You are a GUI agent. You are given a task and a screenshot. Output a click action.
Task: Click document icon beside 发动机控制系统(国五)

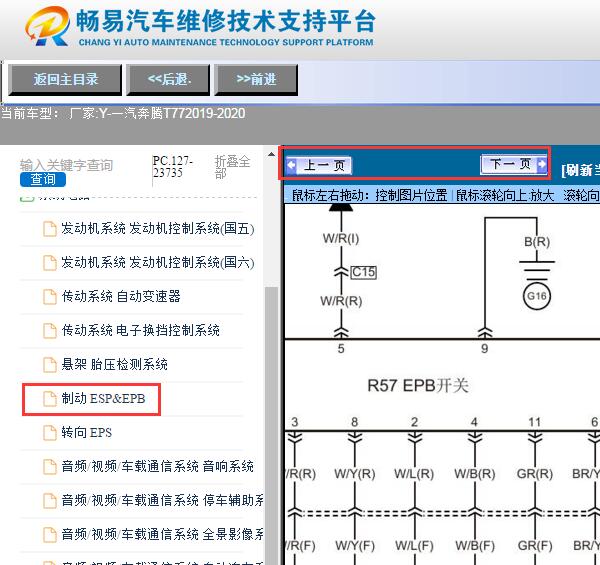[x=50, y=229]
